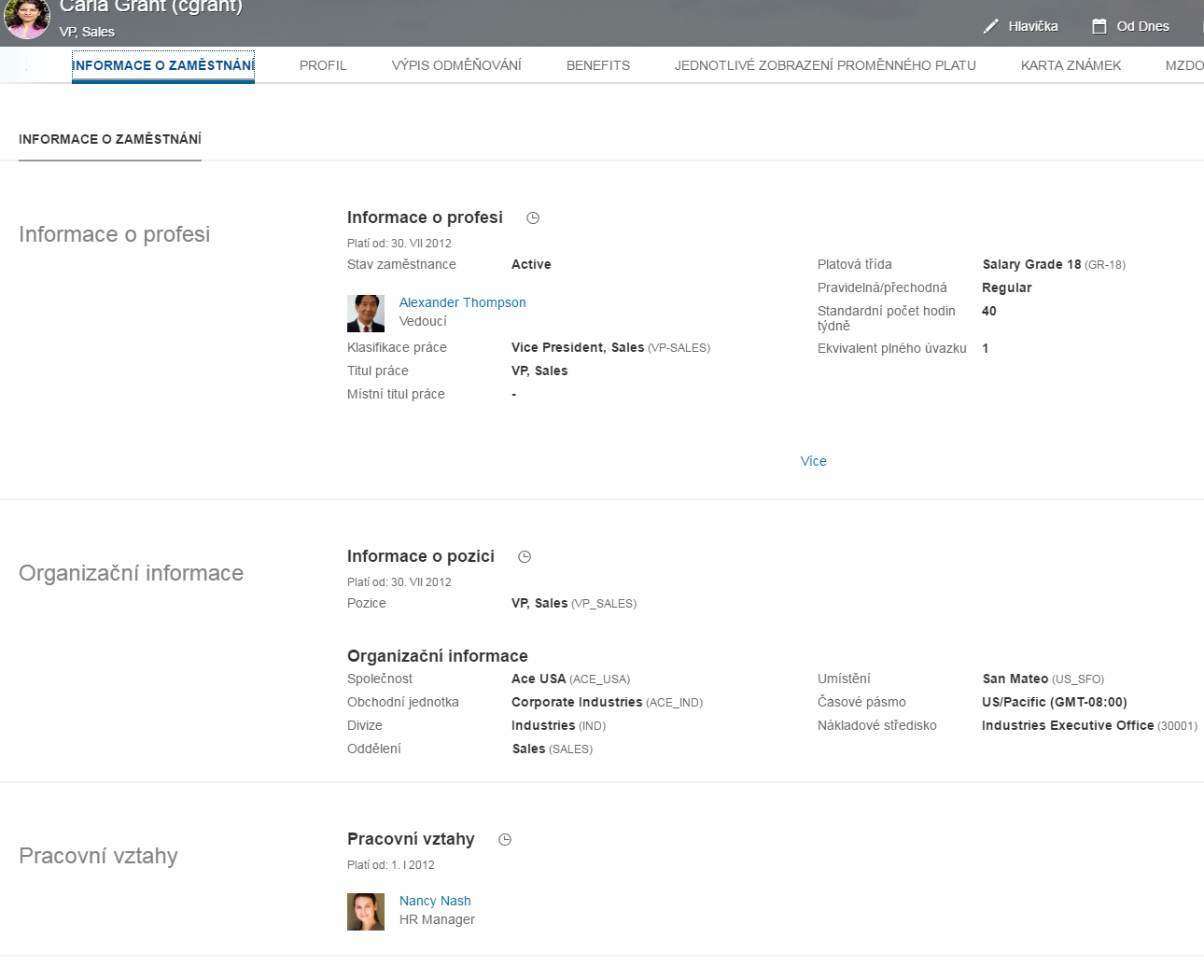Click the Pracovní vztahy left section heading

[98, 856]
